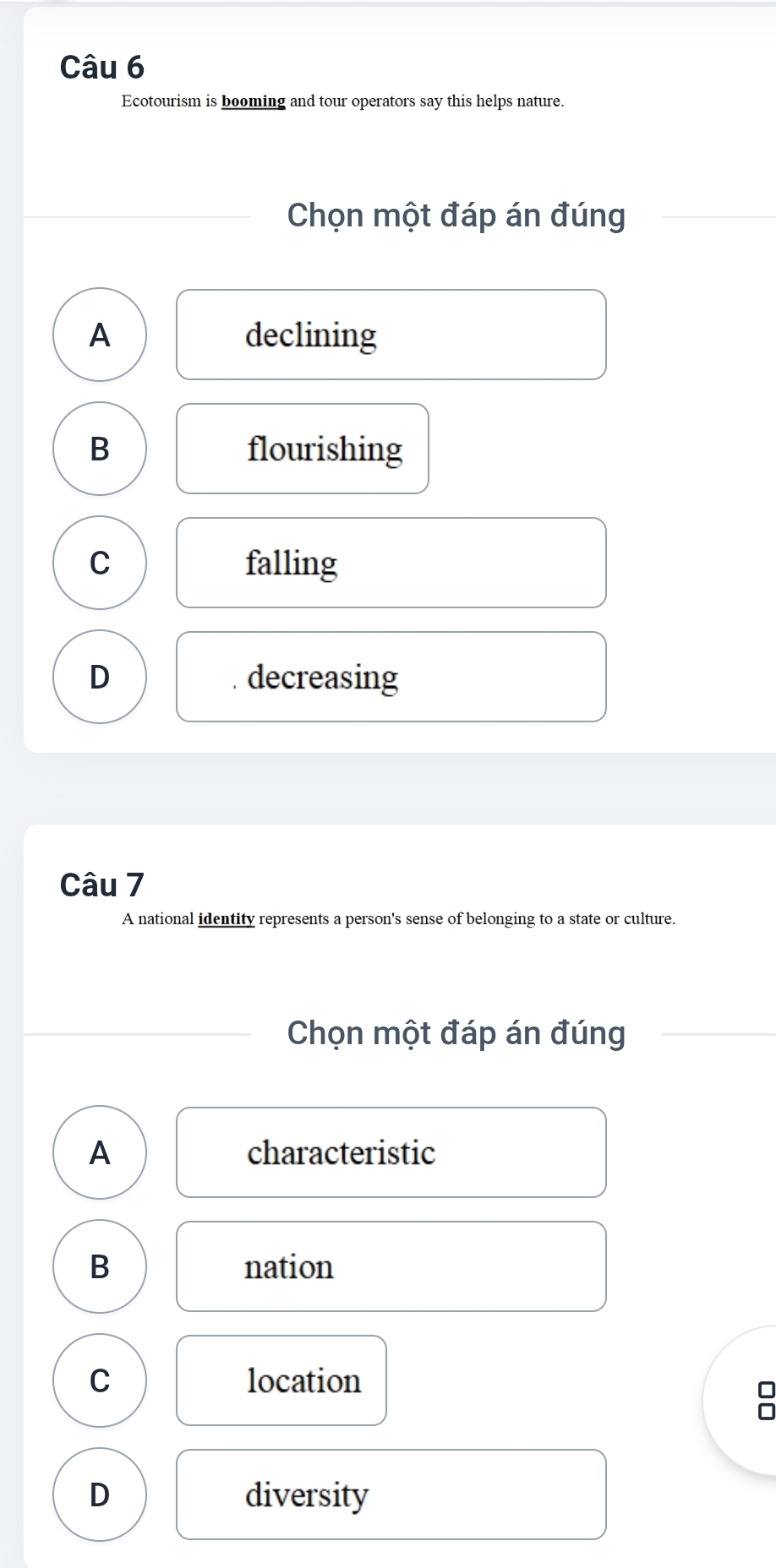
Task: Choose the 'location' answer box
Action: [x=281, y=1380]
